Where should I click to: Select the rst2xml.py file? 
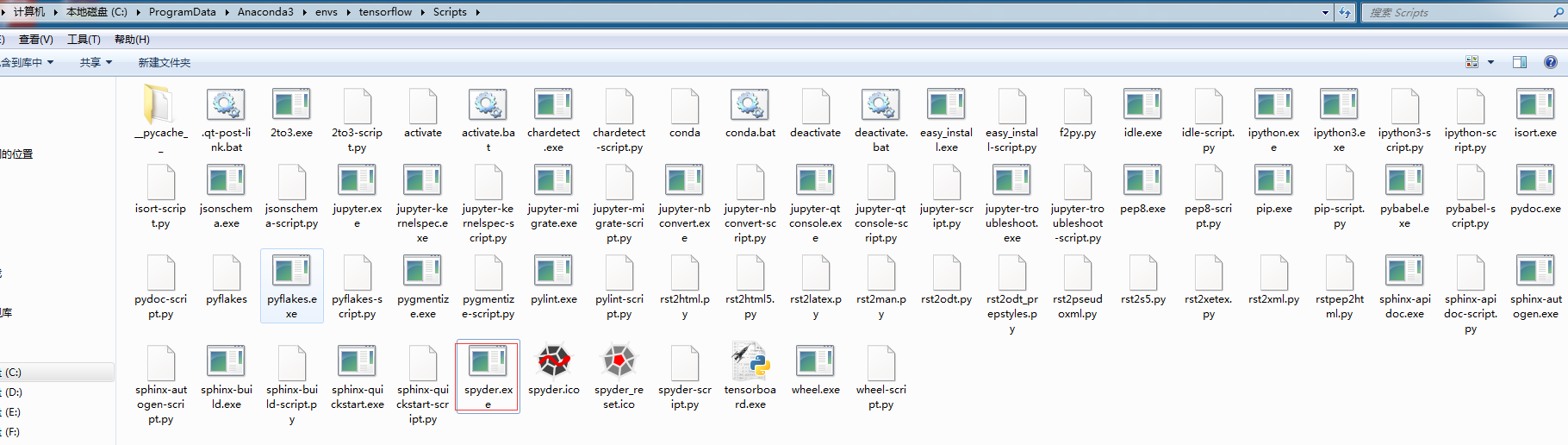tap(1273, 279)
